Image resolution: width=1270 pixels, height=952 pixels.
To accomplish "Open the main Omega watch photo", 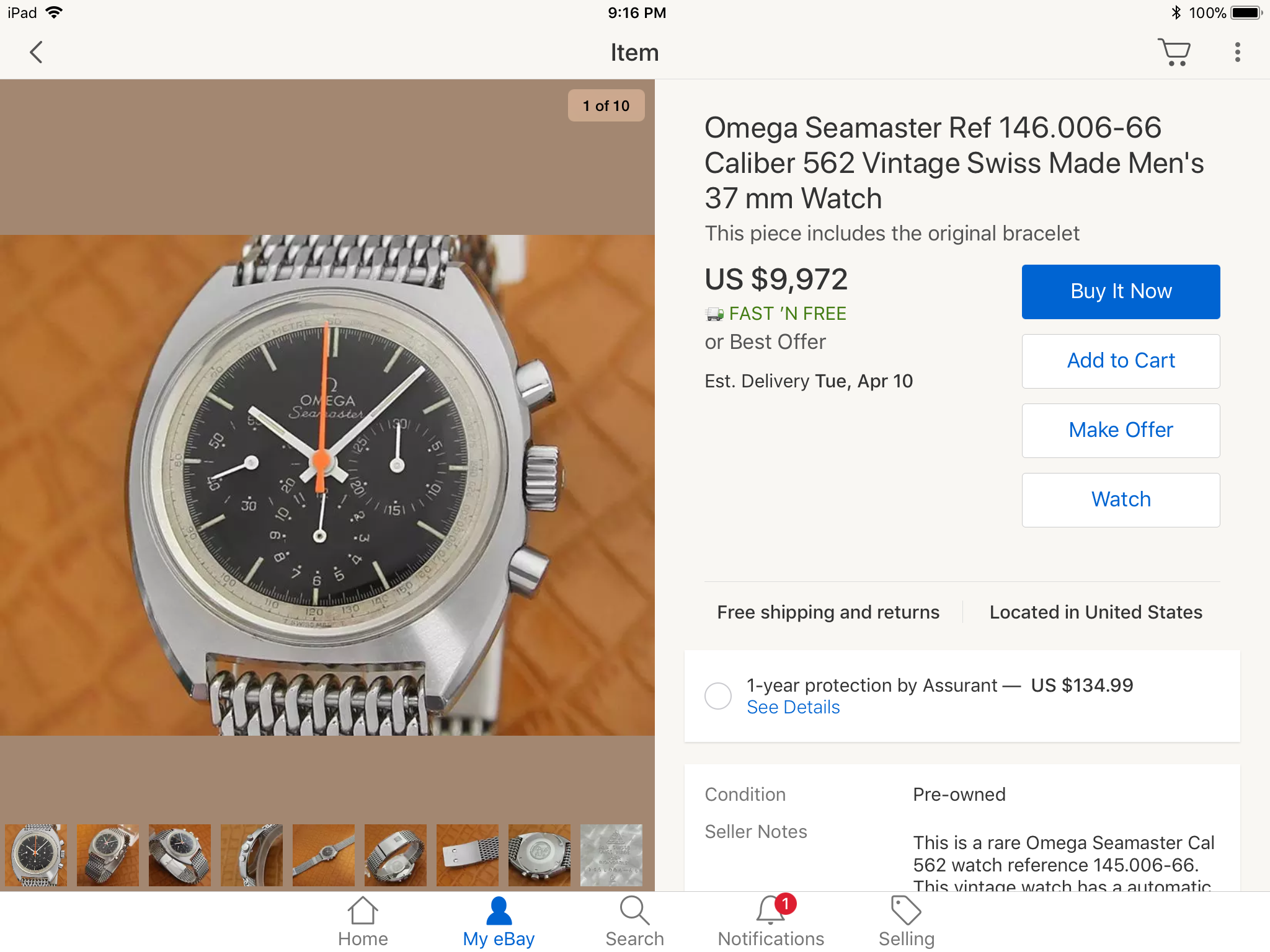I will [x=327, y=485].
